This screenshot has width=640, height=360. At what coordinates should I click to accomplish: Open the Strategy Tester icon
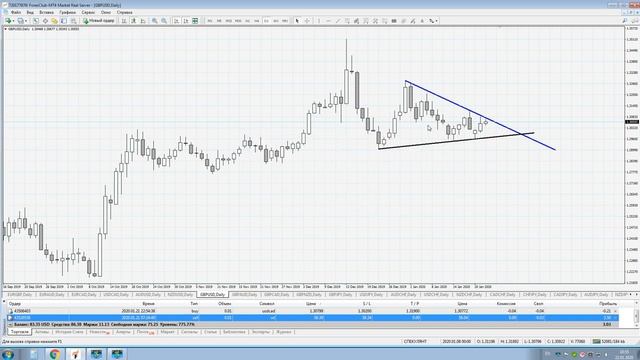tap(73, 21)
